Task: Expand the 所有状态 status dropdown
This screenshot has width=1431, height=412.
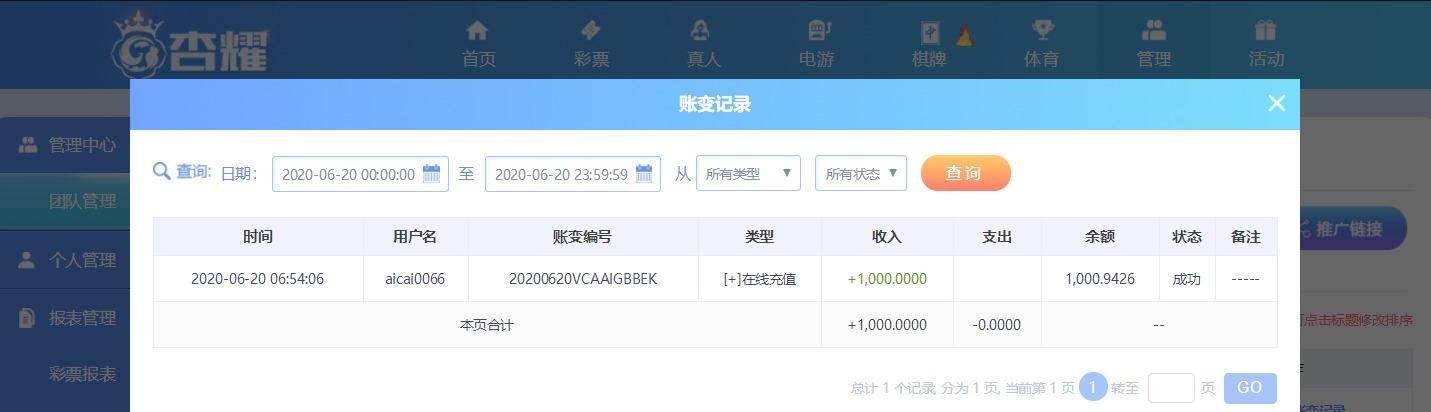Action: tap(861, 173)
